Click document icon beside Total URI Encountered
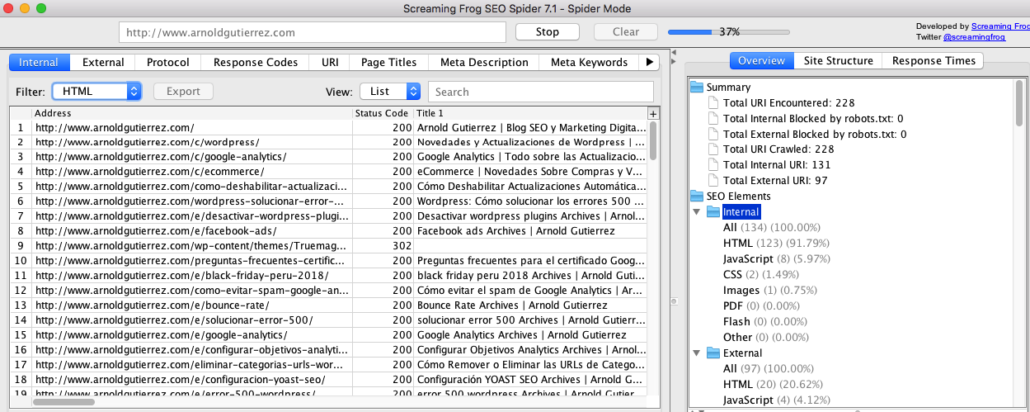Viewport: 1030px width, 412px height. [713, 103]
